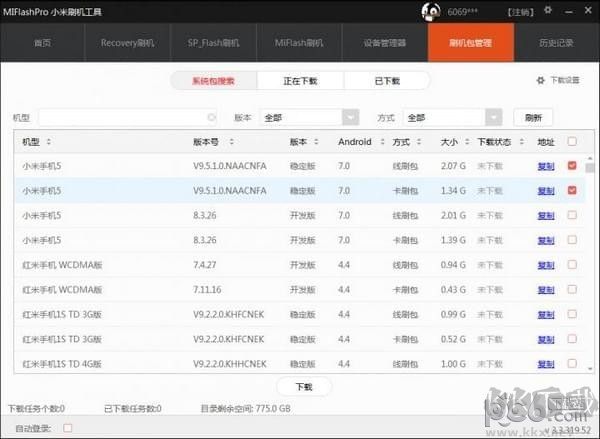
Task: Toggle select-all checkbox in table header
Action: (572, 142)
